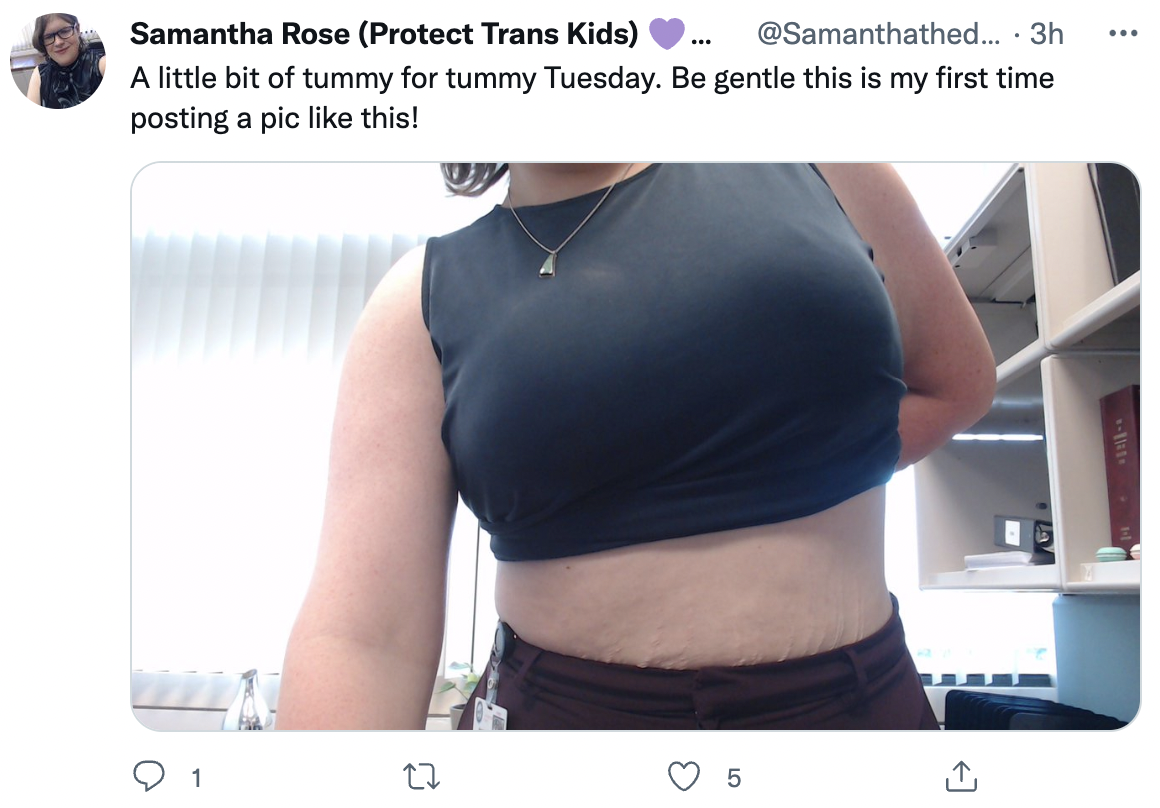Viewport: 1160px width, 808px height.
Task: Open the @Samanthathed... username handle
Action: (x=878, y=33)
